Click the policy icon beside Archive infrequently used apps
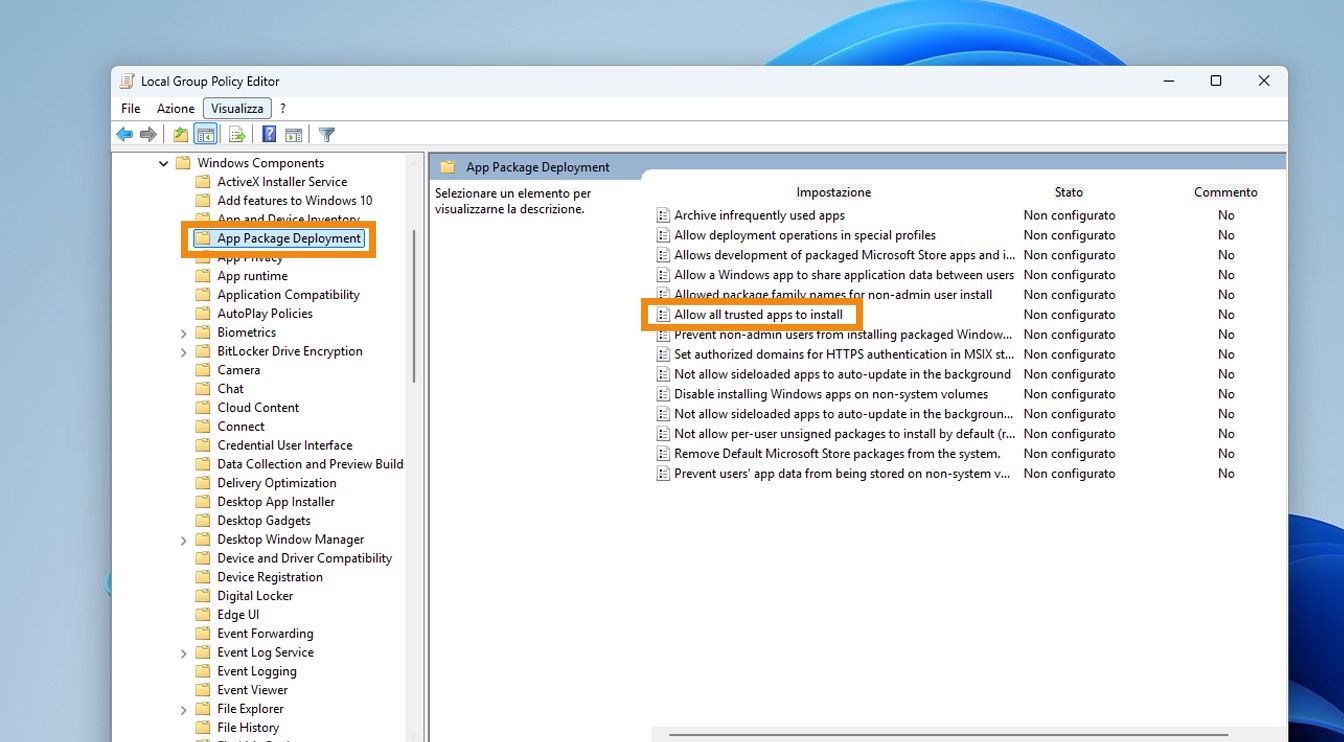The width and height of the screenshot is (1344, 742). pos(662,215)
